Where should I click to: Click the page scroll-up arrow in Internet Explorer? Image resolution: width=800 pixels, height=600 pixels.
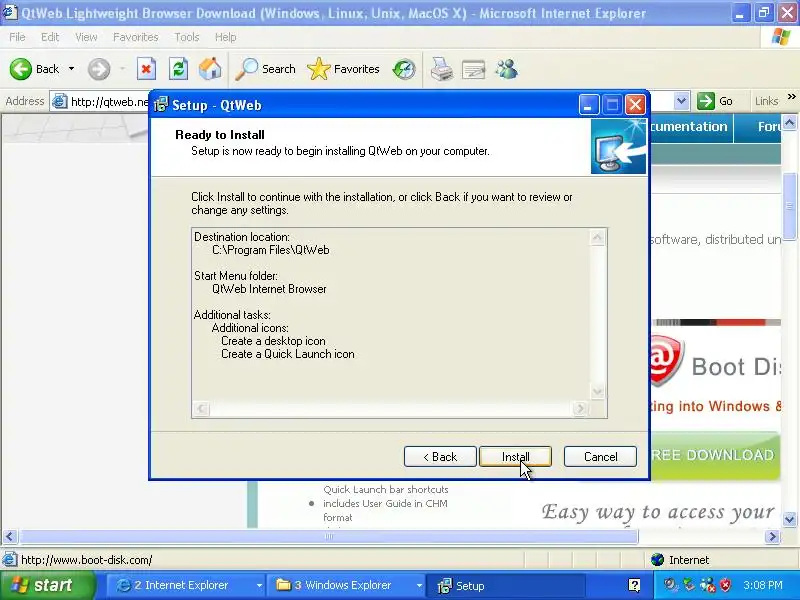click(x=789, y=122)
